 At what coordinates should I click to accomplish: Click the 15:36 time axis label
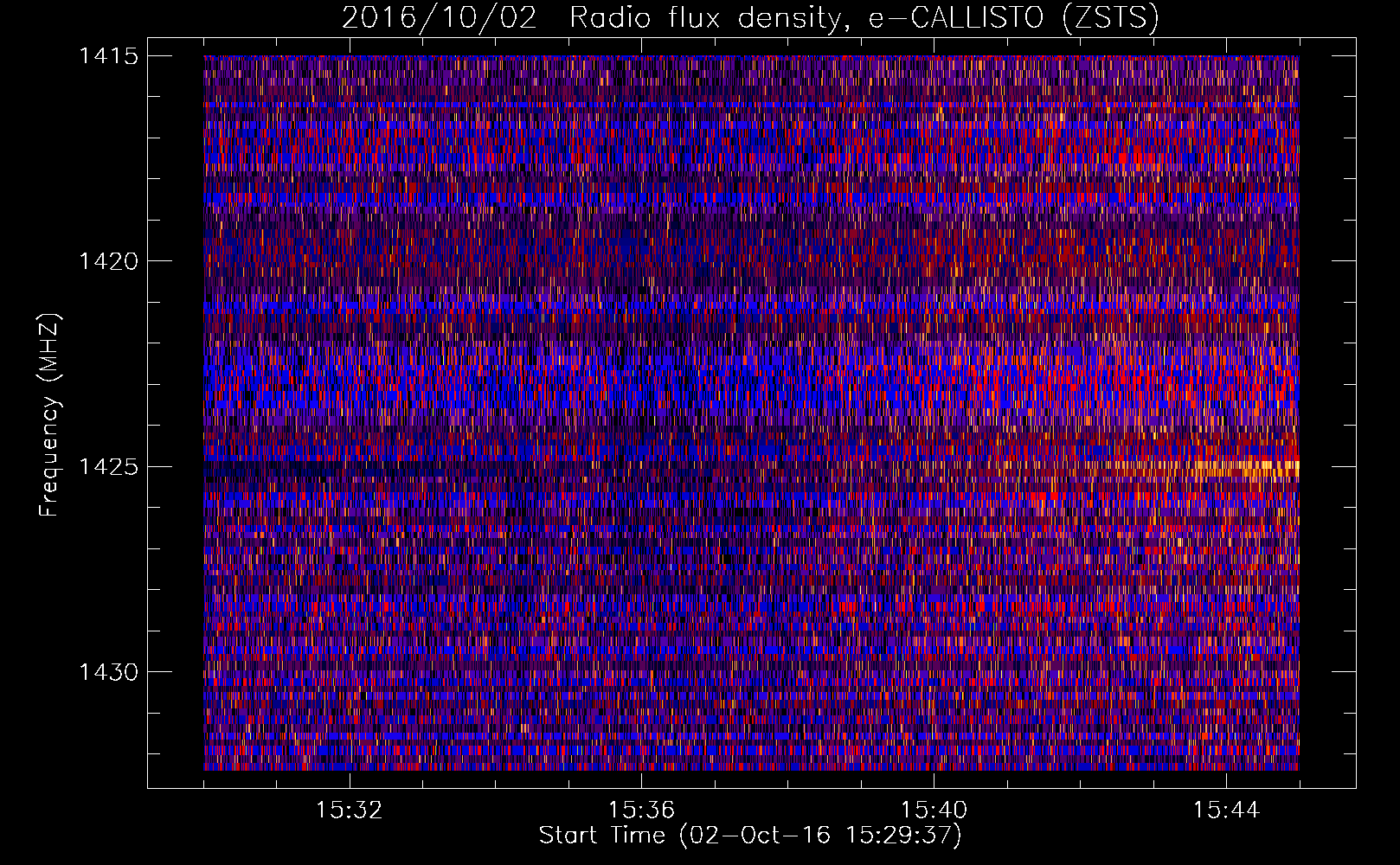pos(641,811)
